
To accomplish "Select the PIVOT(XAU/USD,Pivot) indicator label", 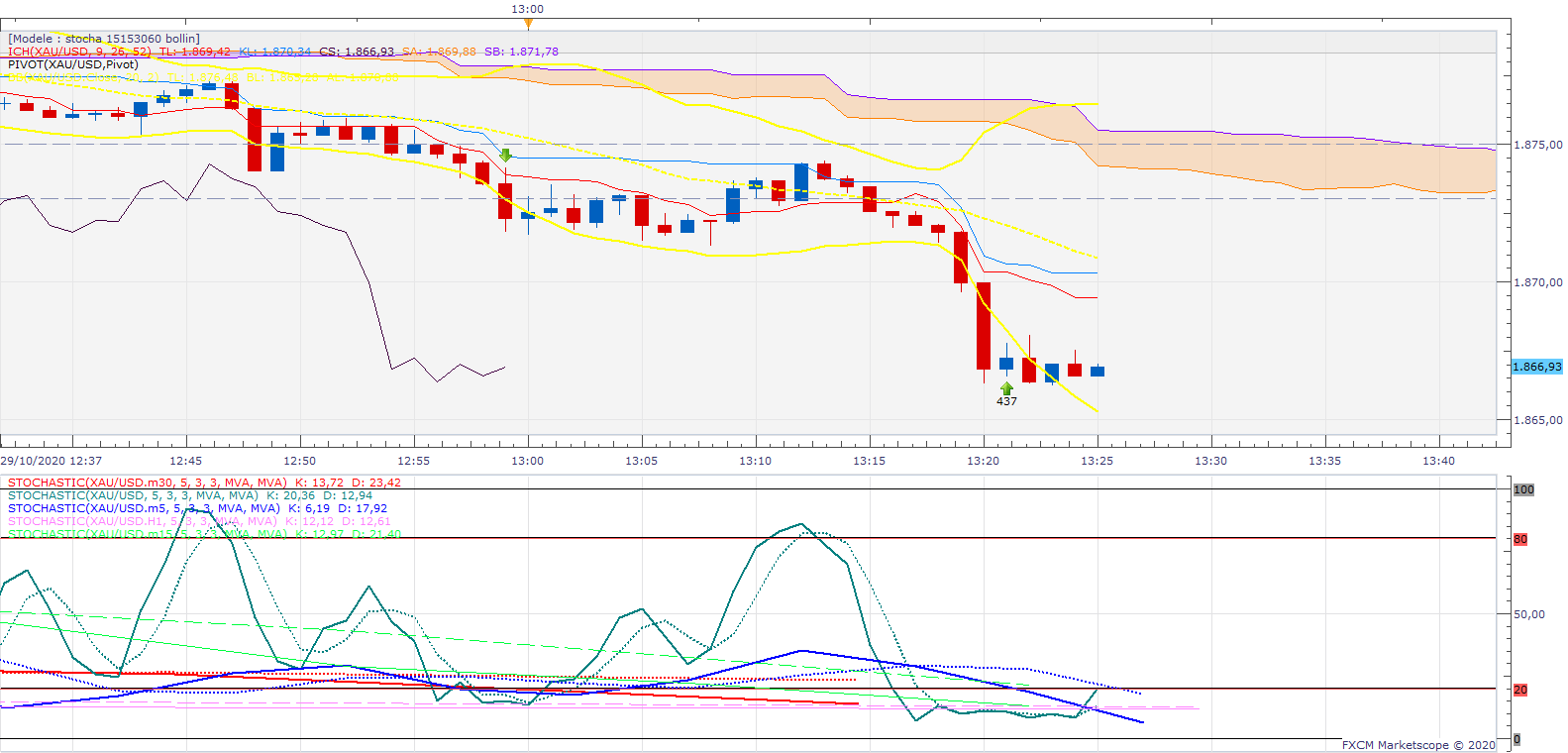I will click(x=73, y=64).
